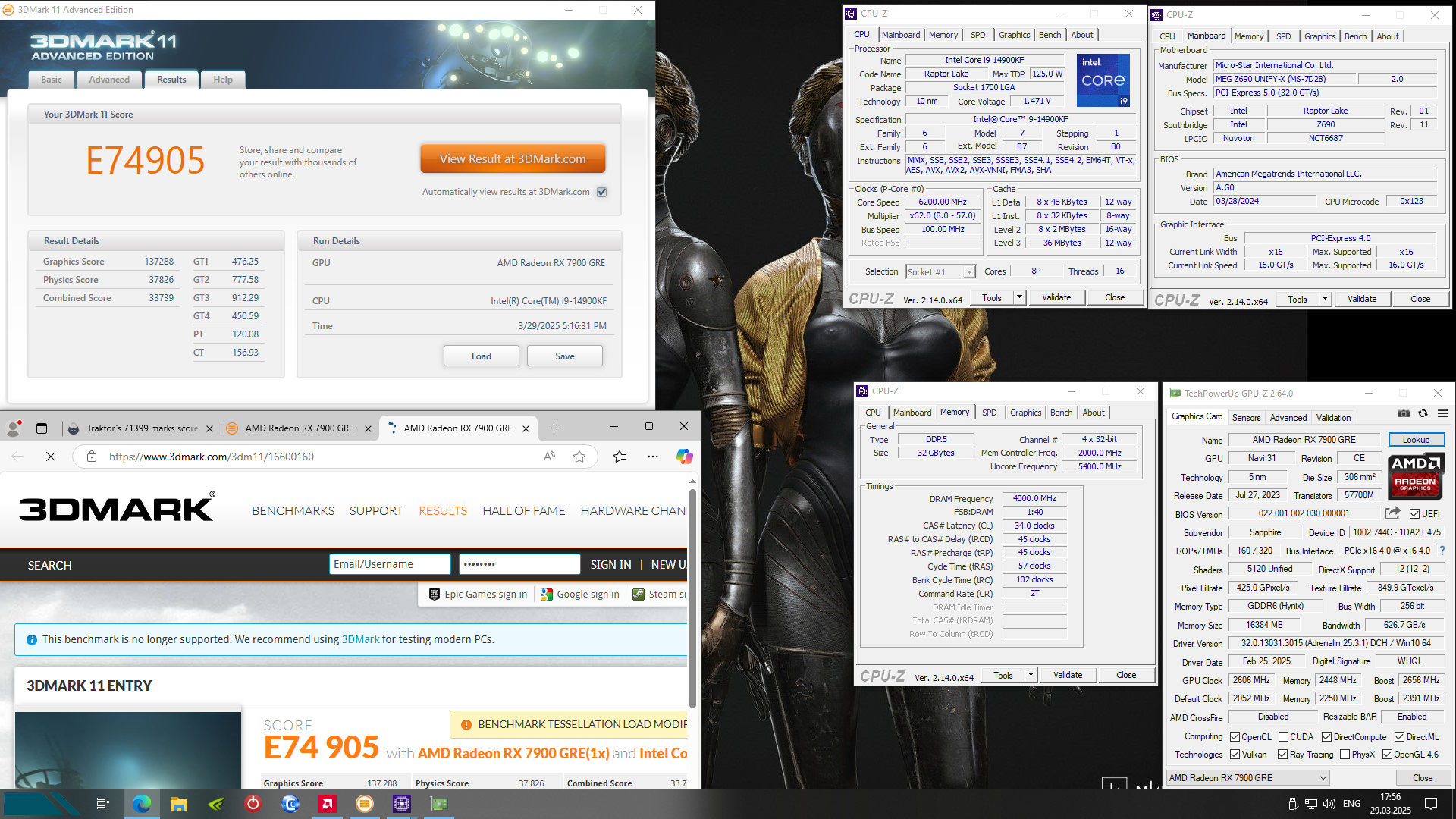Viewport: 1456px width, 819px height.
Task: Open the GPU-Z hamburger menu
Action: (1442, 414)
